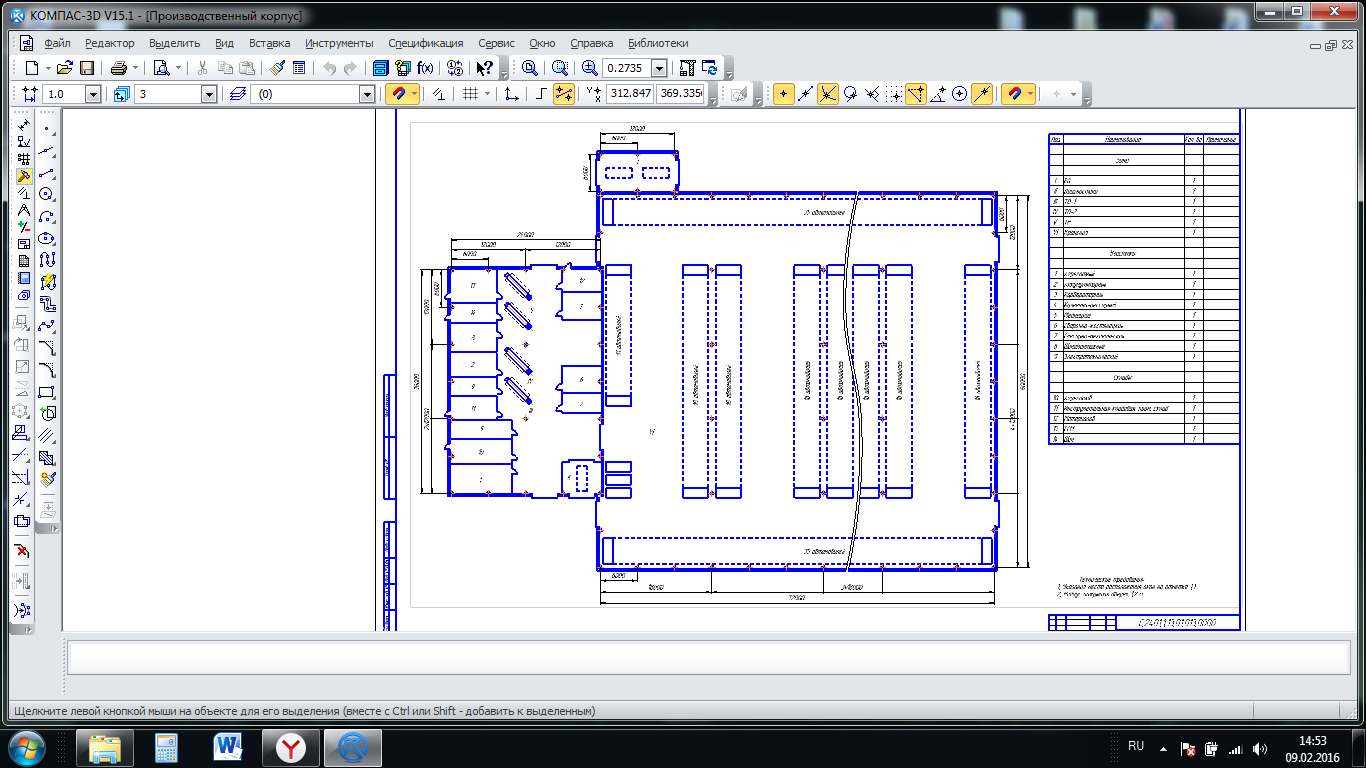Open the current step 1.0 dropdown
The image size is (1366, 768).
[x=93, y=94]
